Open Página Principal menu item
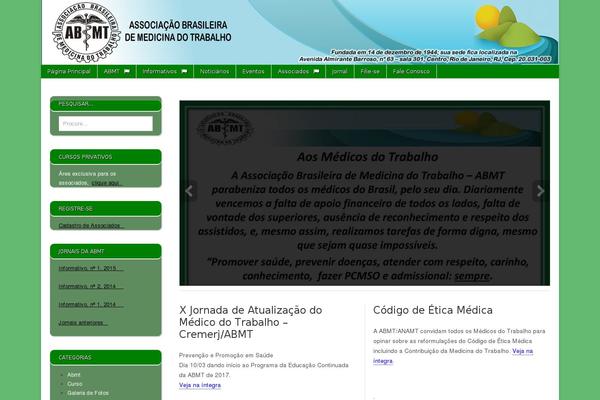The width and height of the screenshot is (600, 400). coord(69,72)
